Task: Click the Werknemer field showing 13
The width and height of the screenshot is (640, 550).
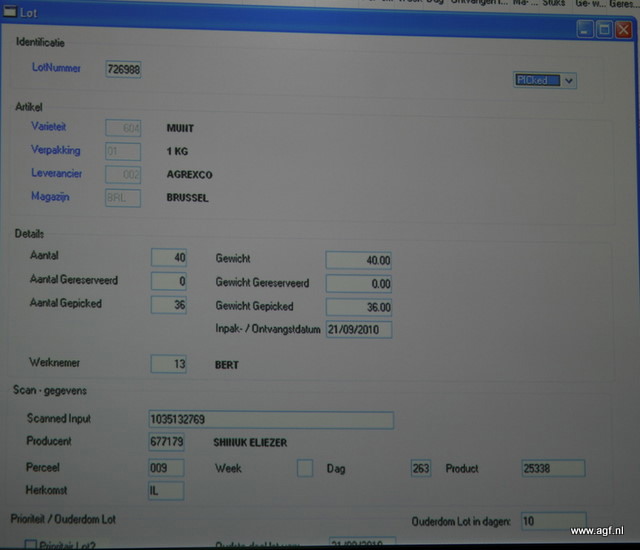Action: (169, 365)
